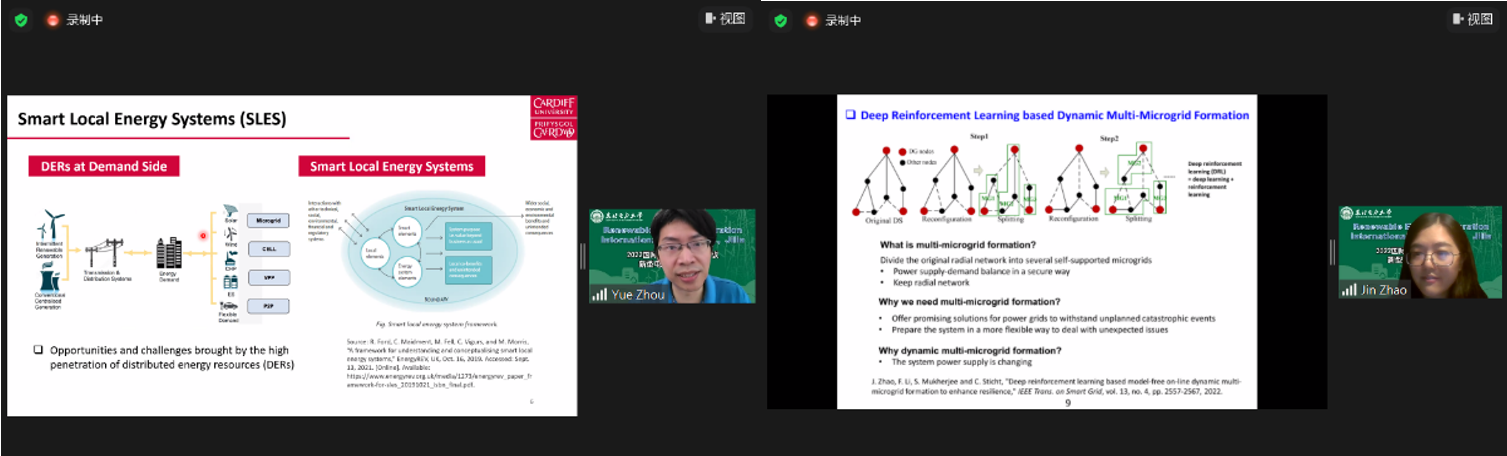Select Yue Zhou's video thumbnail
Image resolution: width=1507 pixels, height=456 pixels.
coord(672,255)
